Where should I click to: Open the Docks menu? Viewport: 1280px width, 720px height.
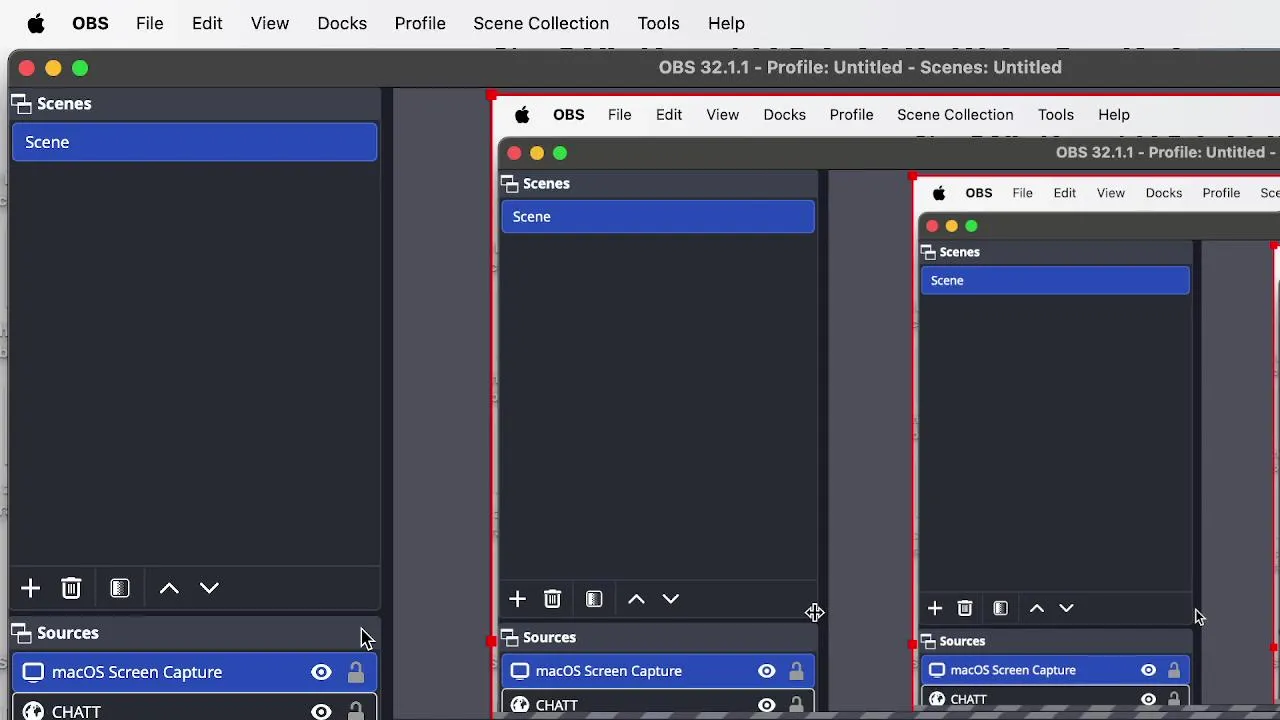pyautogui.click(x=342, y=23)
